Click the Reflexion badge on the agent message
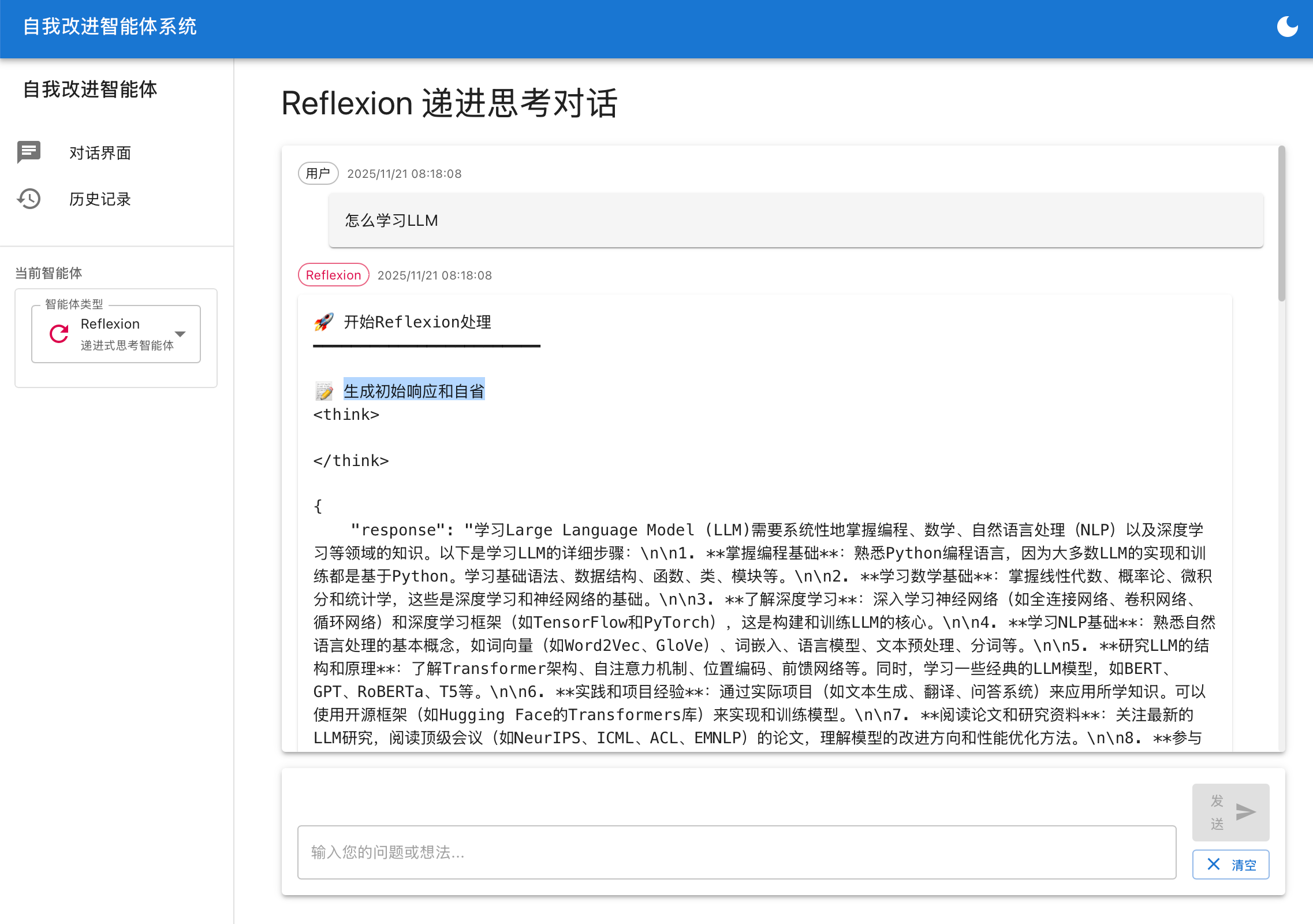The image size is (1313, 924). [x=333, y=275]
